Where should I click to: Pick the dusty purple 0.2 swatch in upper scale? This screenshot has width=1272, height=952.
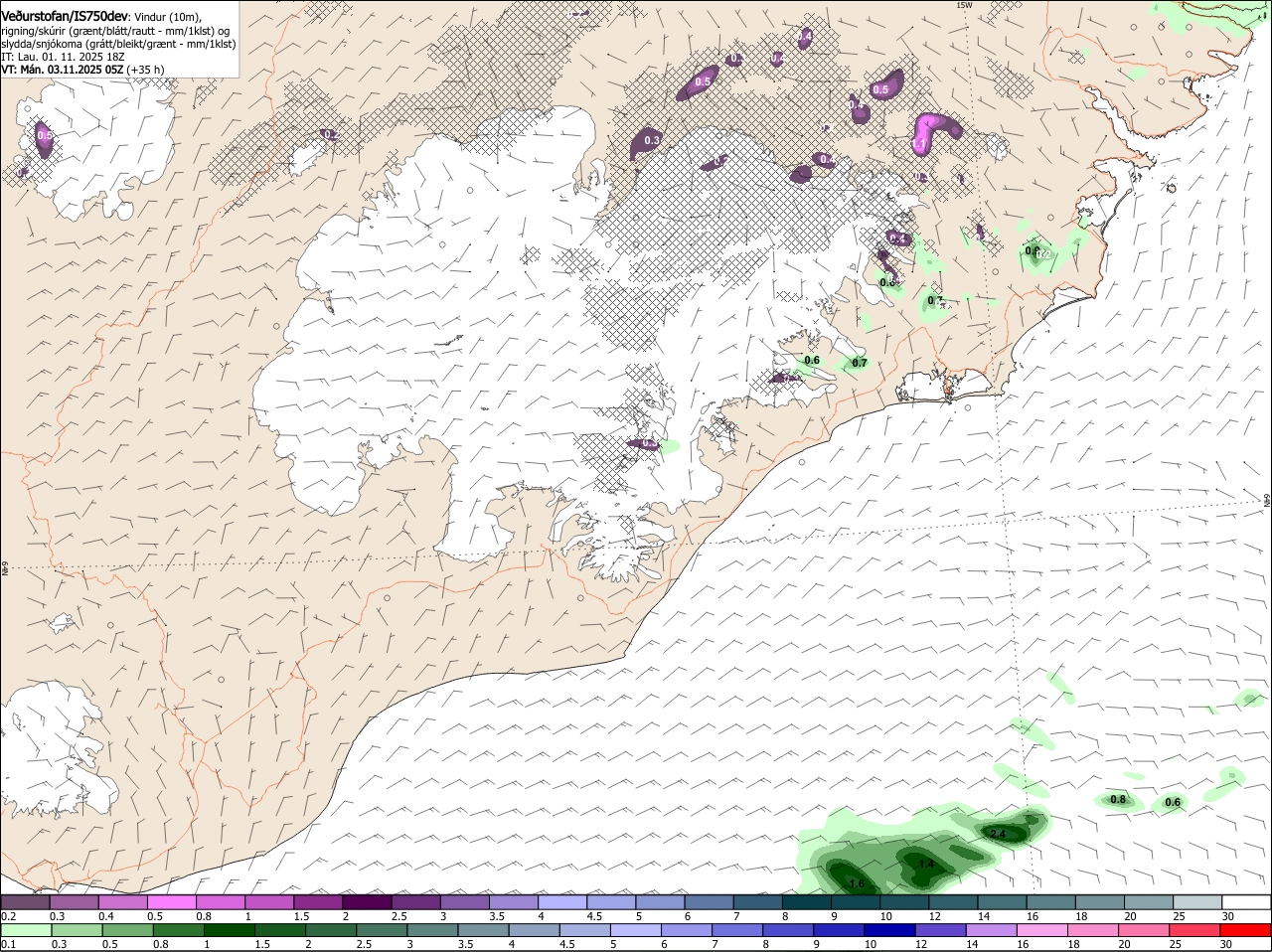(x=26, y=902)
